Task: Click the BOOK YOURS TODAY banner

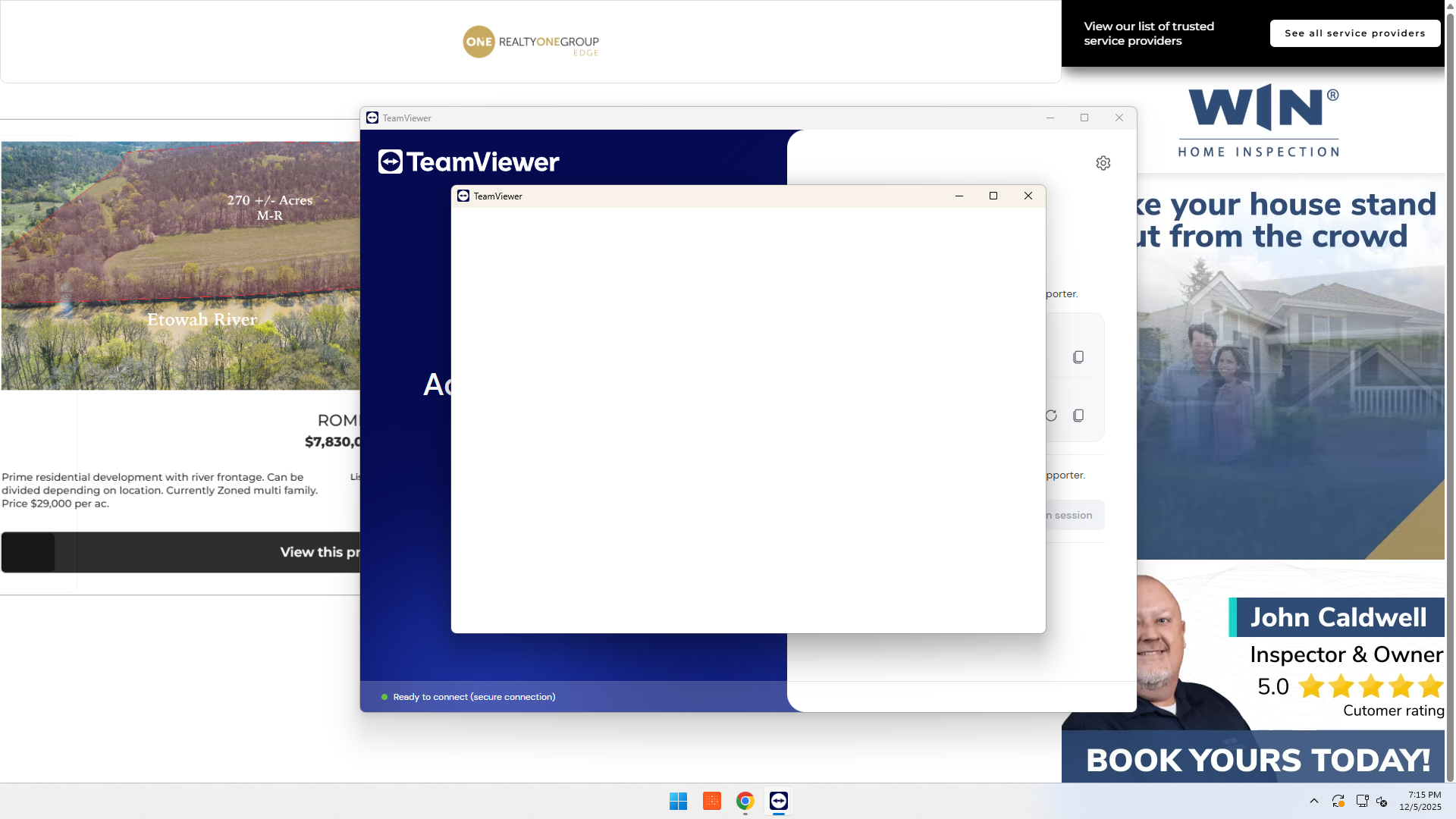Action: click(1257, 760)
